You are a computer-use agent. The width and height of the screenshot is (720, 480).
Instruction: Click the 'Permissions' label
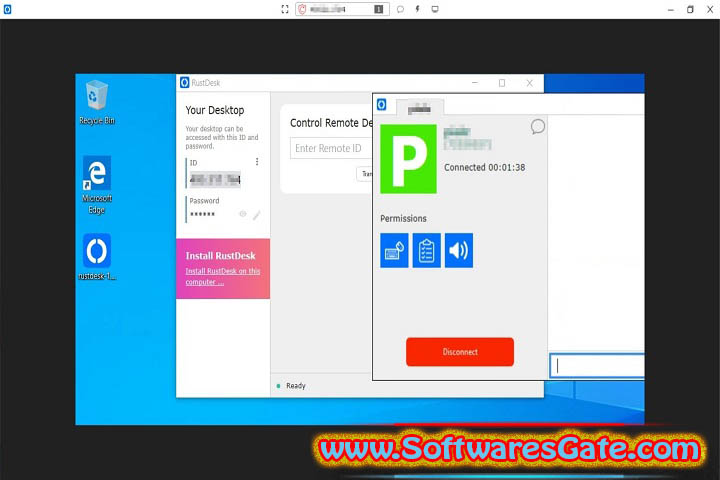(x=403, y=219)
